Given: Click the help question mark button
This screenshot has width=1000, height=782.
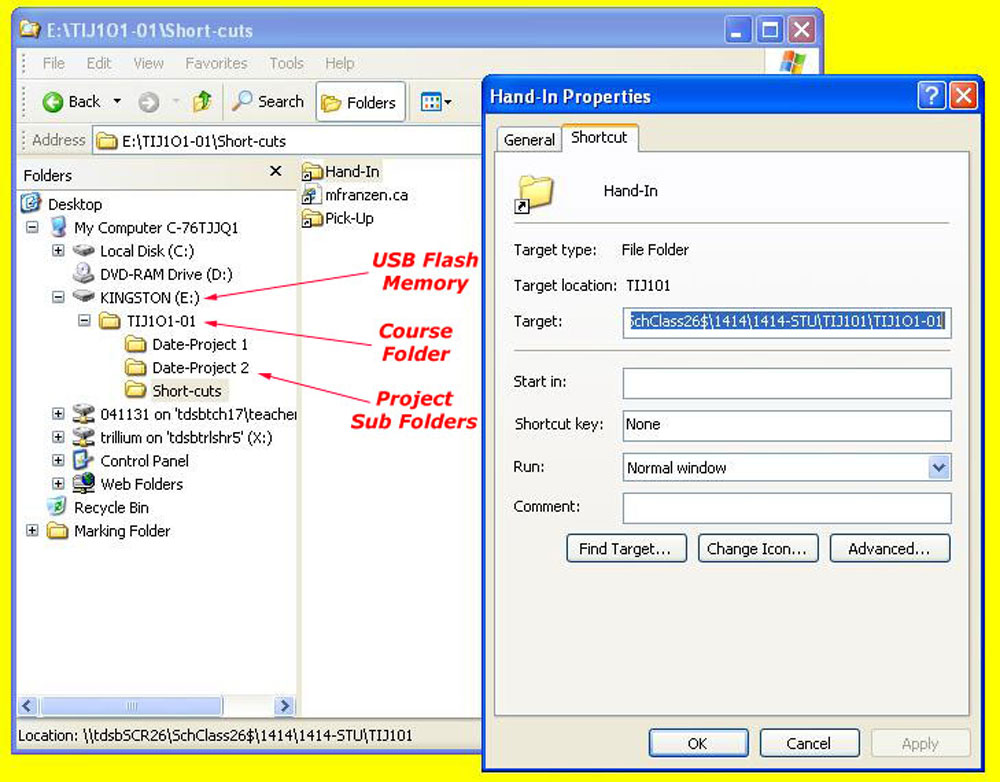Looking at the screenshot, I should point(931,96).
